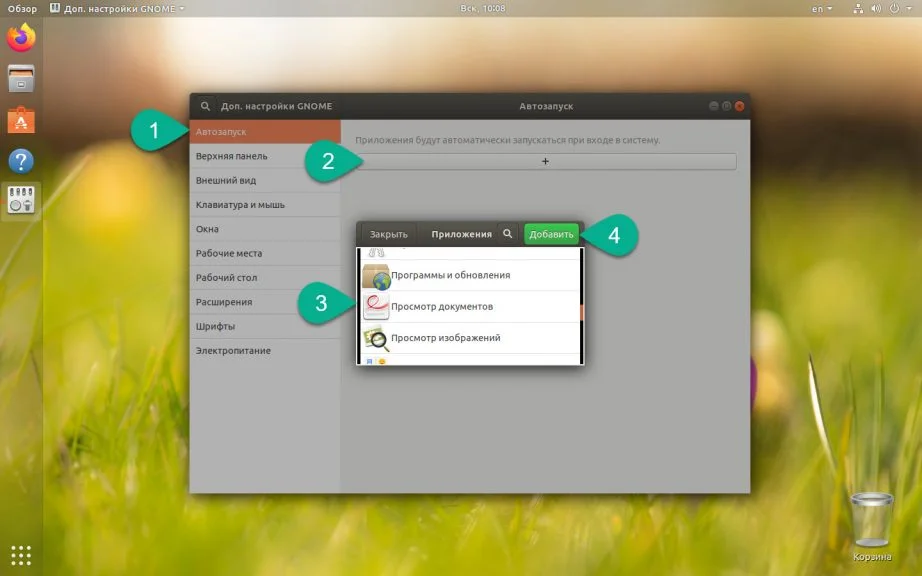Select Просмотр документов in the list
The height and width of the screenshot is (576, 922).
click(470, 307)
